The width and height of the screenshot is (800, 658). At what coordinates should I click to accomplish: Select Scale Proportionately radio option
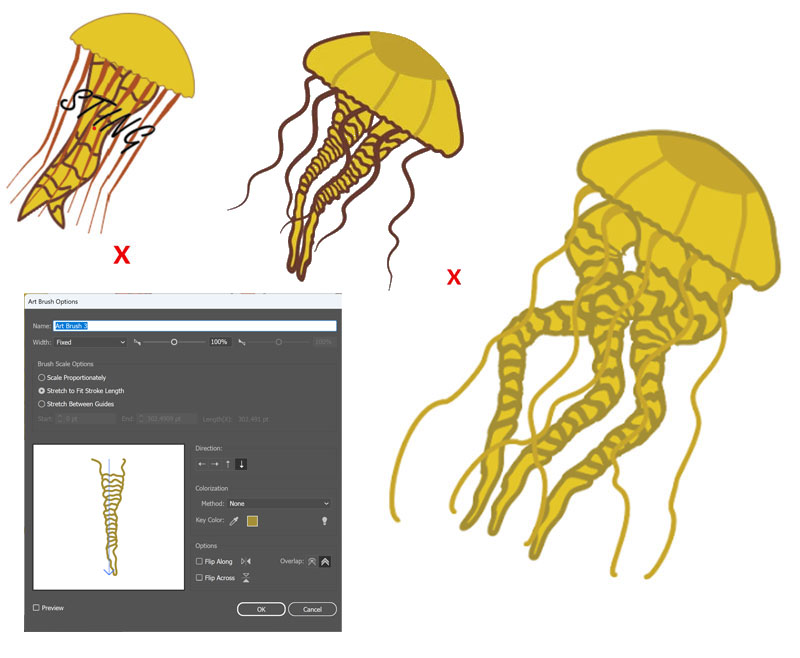[41, 377]
